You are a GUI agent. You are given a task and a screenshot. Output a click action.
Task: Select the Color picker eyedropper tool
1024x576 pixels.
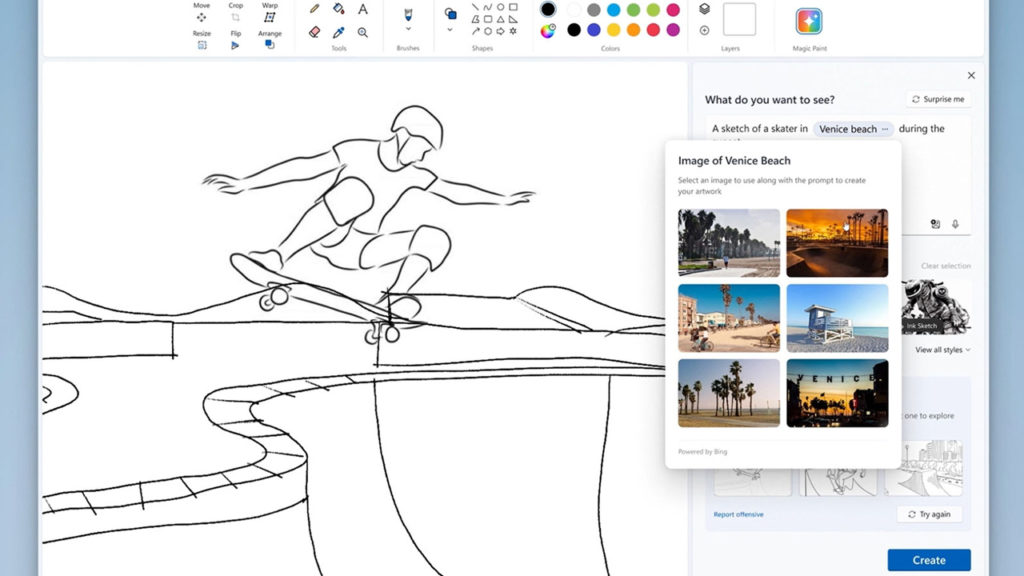pyautogui.click(x=338, y=32)
